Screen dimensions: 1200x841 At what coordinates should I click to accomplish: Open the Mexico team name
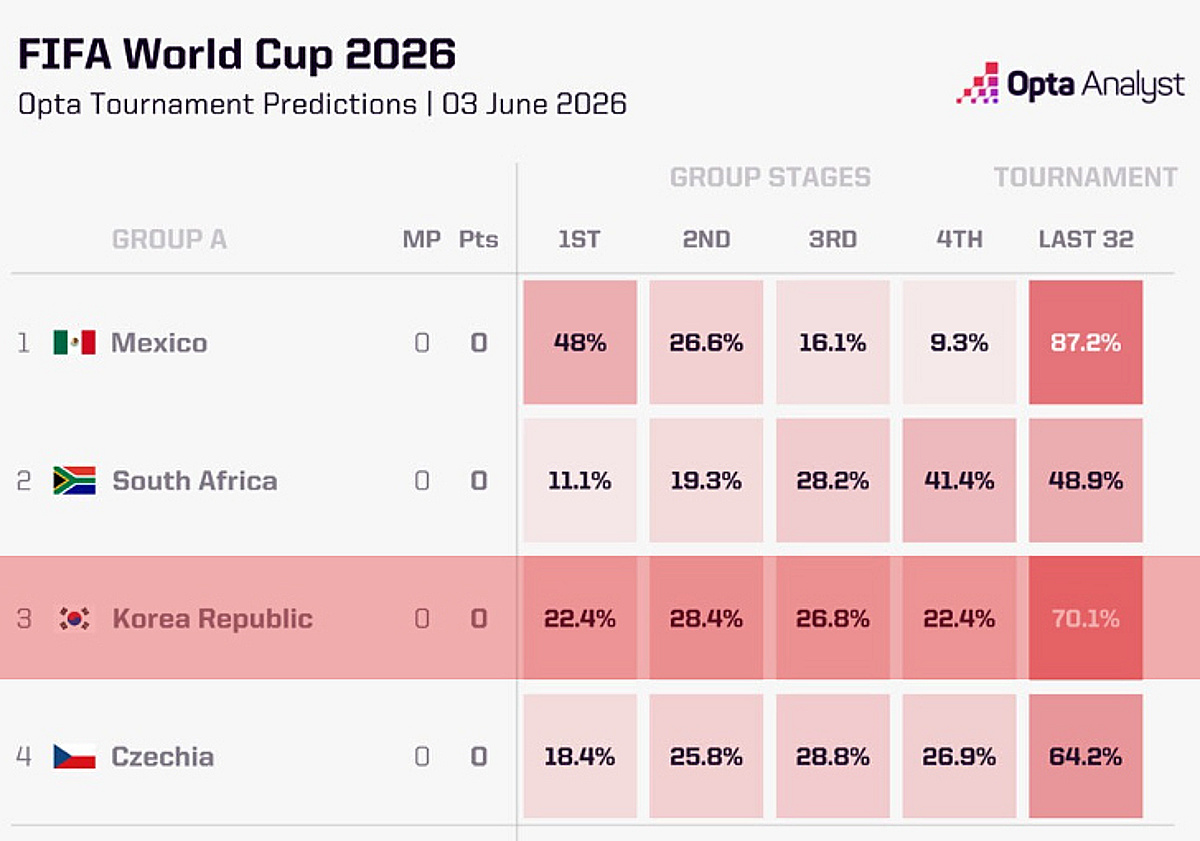[159, 343]
